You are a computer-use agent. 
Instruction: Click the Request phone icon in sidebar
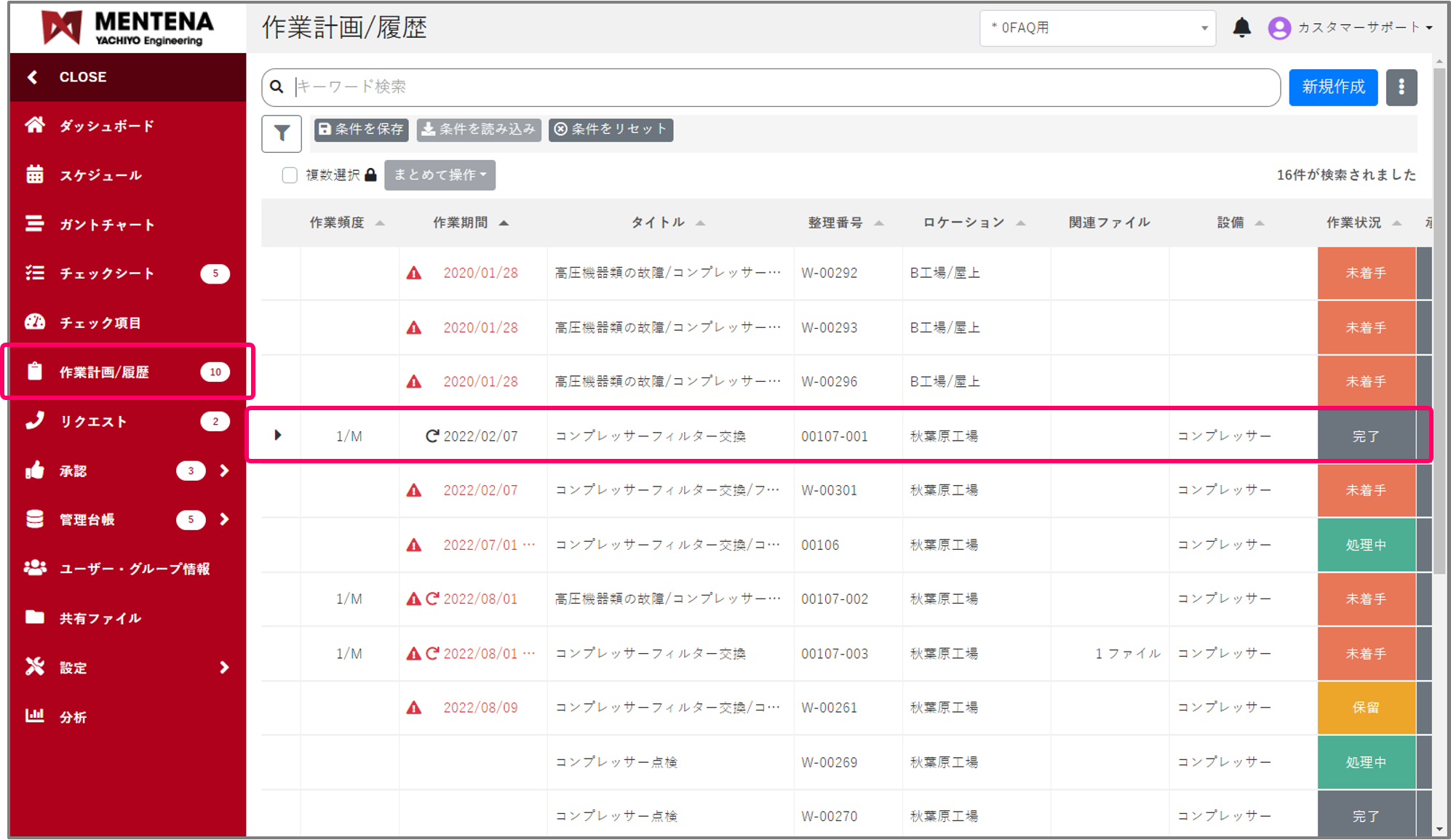click(35, 420)
